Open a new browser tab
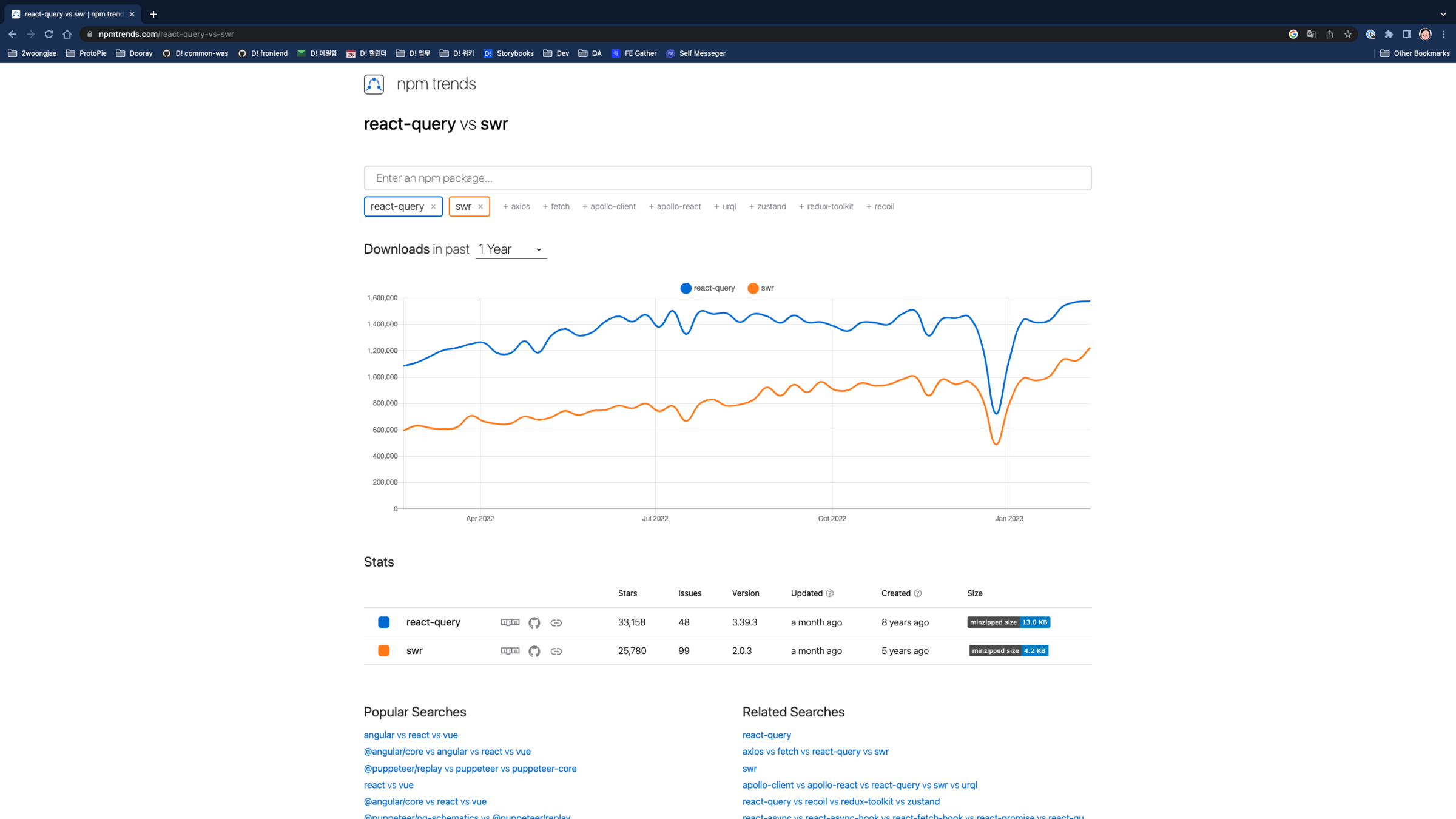 click(x=153, y=14)
